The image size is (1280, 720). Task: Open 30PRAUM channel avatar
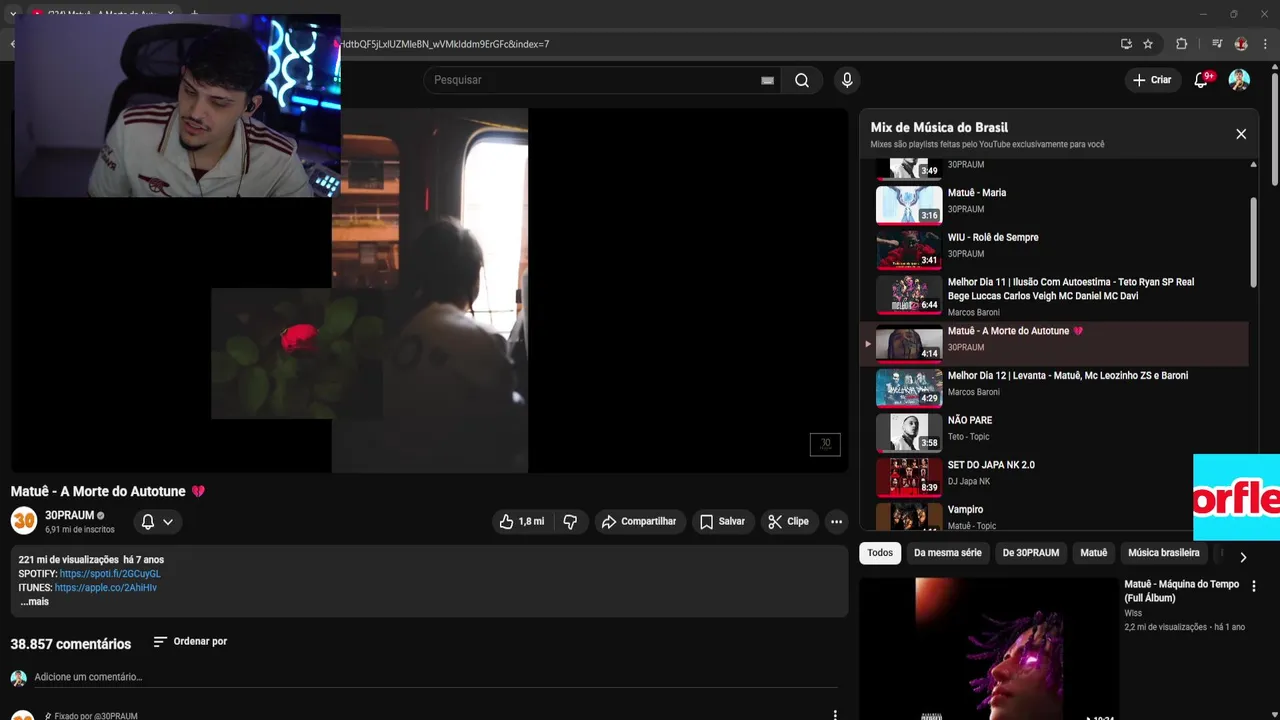(24, 521)
